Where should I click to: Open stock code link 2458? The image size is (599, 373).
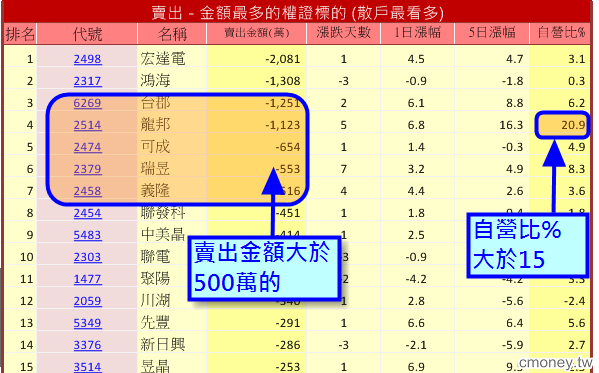87,191
